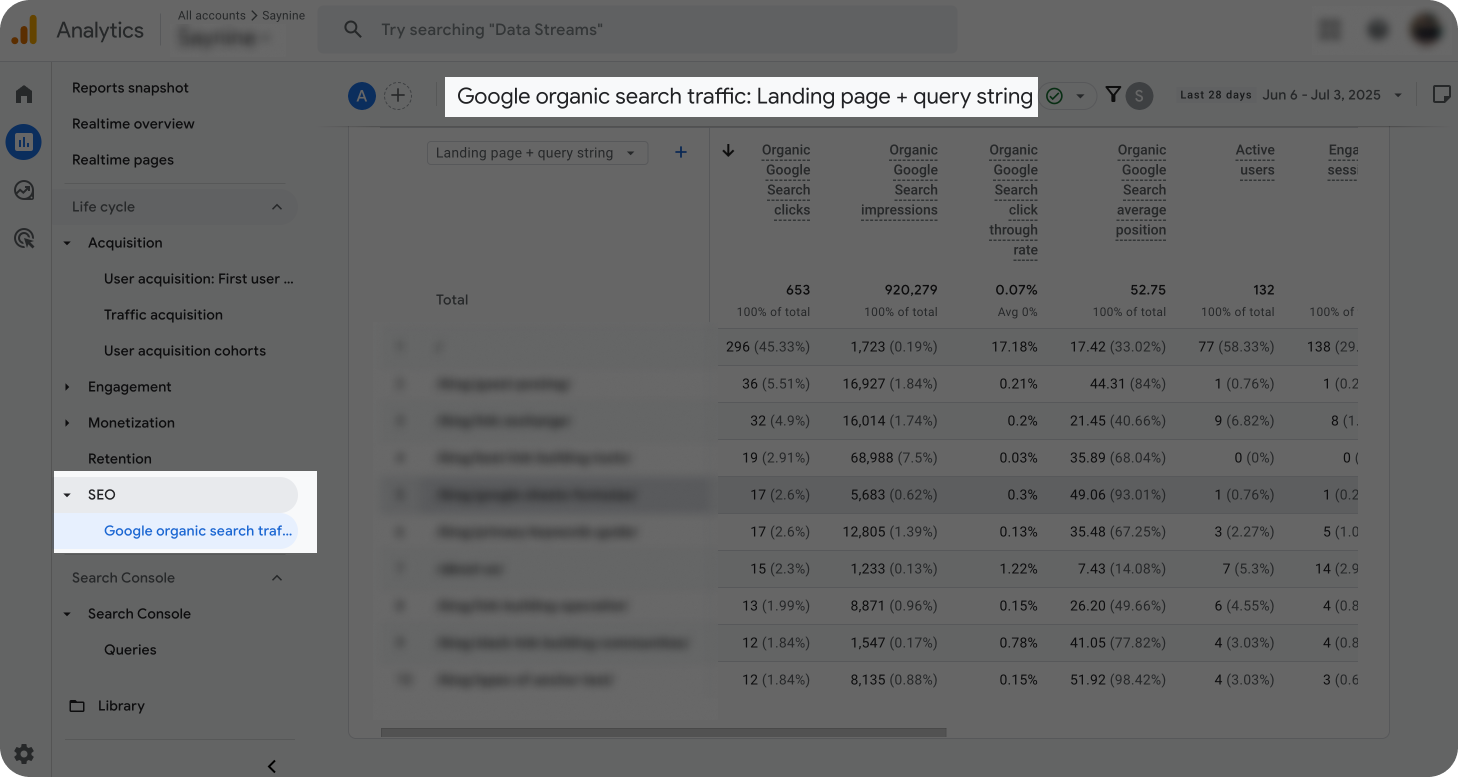
Task: Click the search magnifier icon
Action: pyautogui.click(x=352, y=30)
